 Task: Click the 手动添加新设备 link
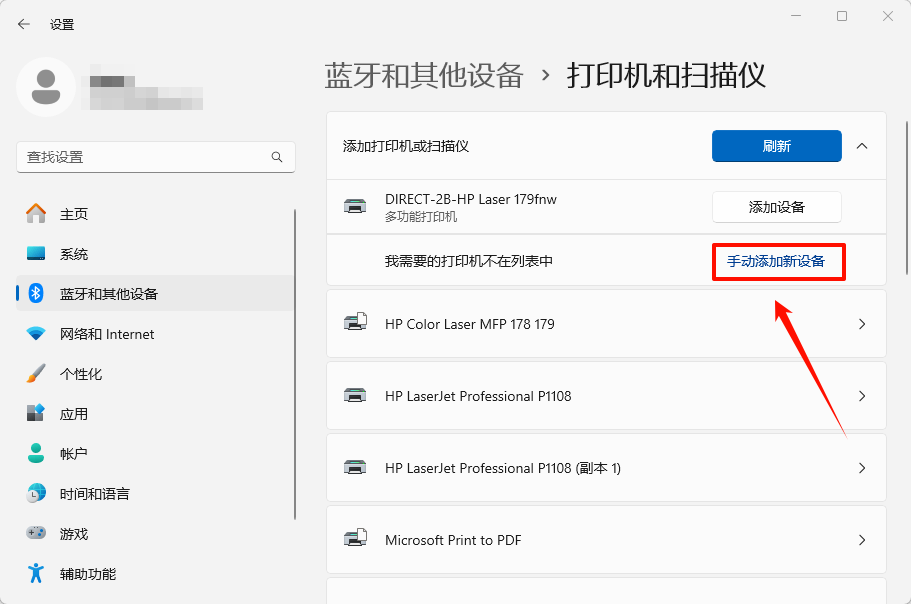click(776, 261)
